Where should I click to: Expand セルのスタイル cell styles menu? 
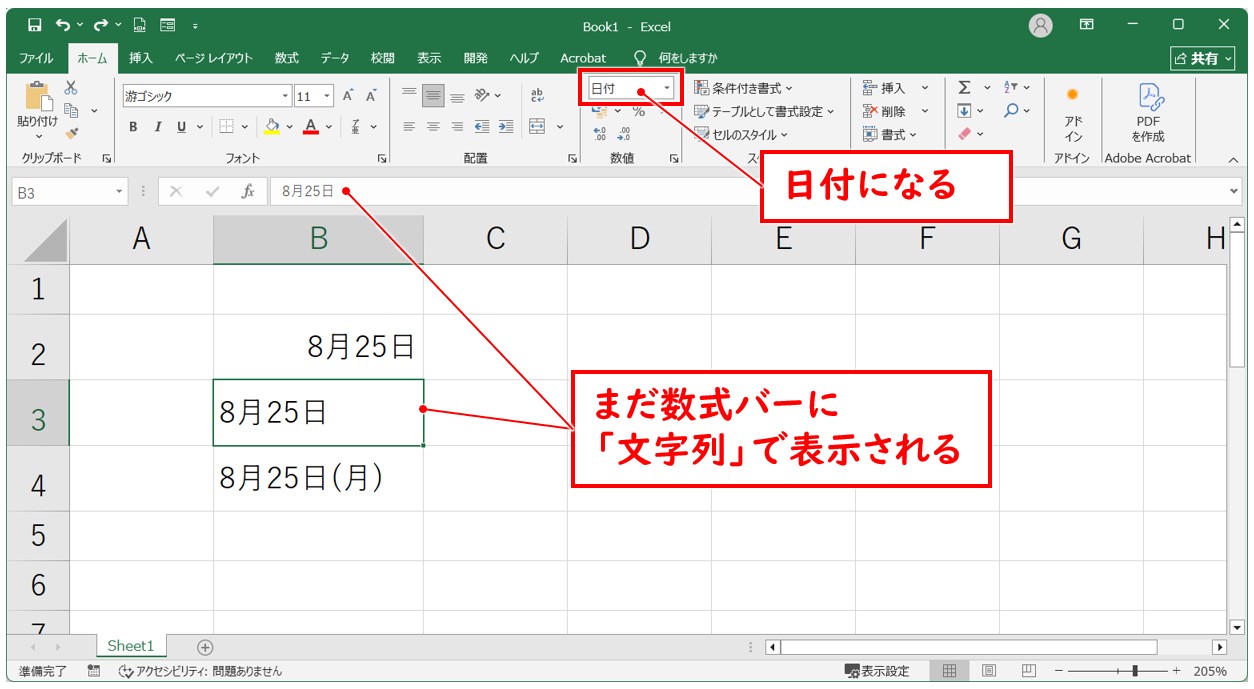pos(741,134)
